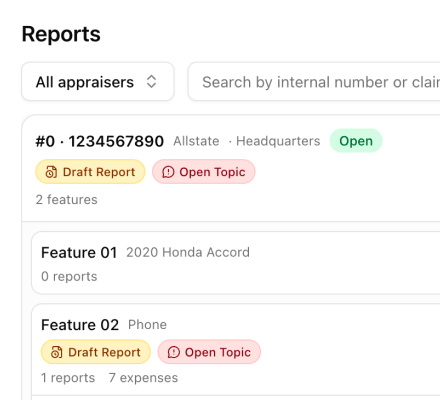Click the up-down chevron in appraisers selector
The height and width of the screenshot is (400, 440).
151,82
